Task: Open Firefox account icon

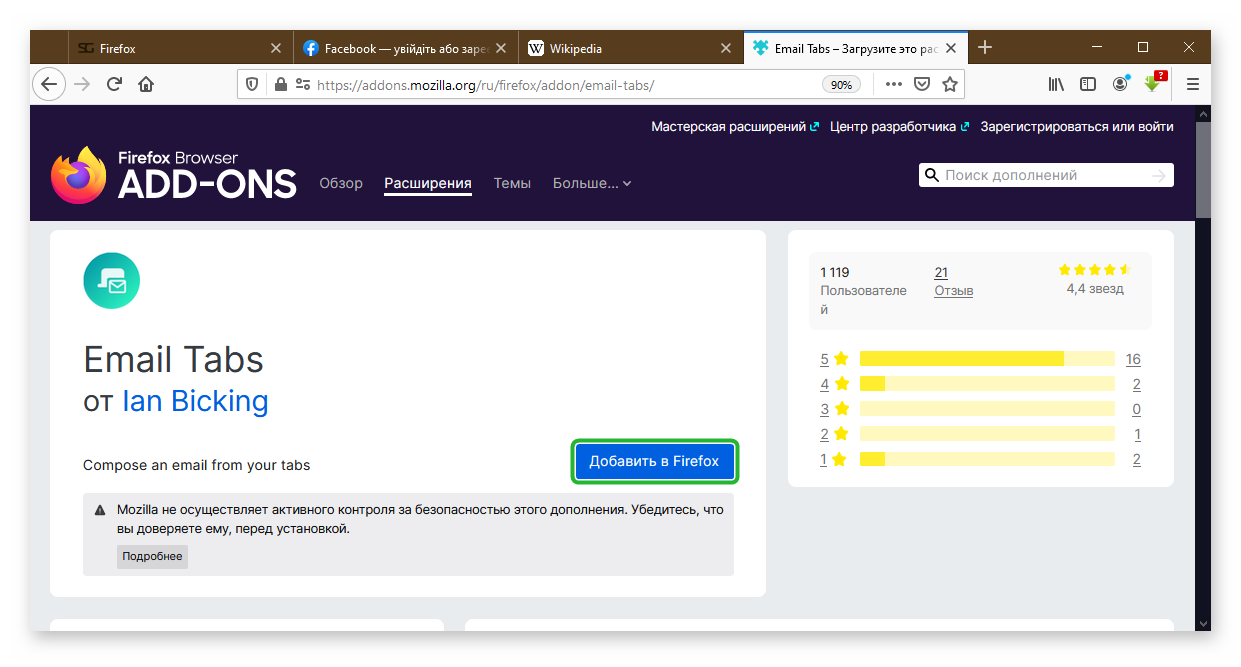Action: point(1120,85)
